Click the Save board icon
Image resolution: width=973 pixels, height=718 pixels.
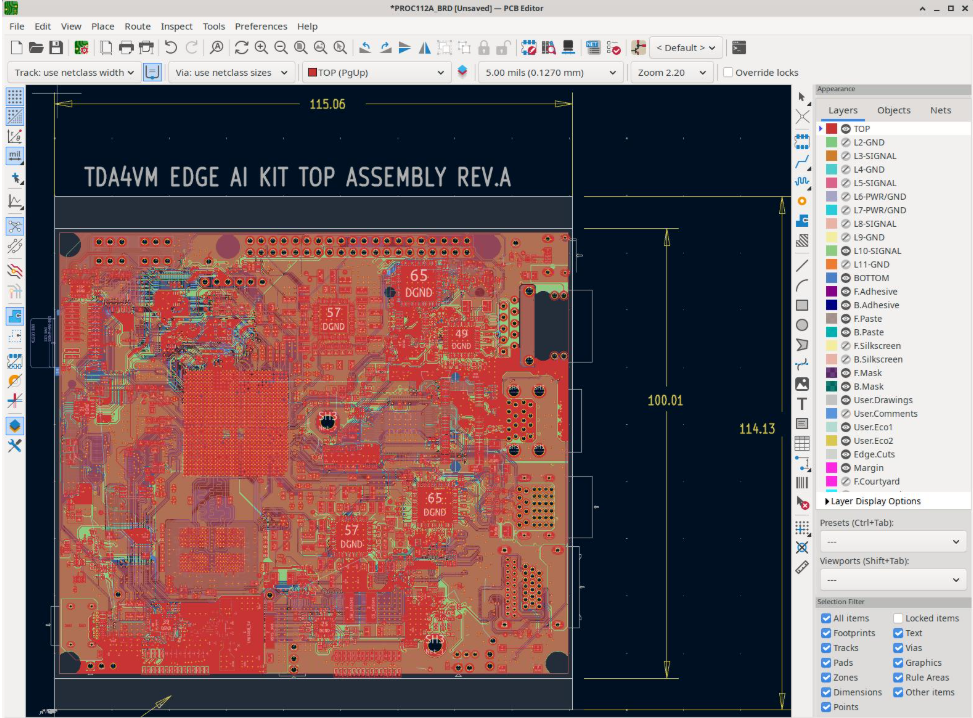tap(56, 48)
